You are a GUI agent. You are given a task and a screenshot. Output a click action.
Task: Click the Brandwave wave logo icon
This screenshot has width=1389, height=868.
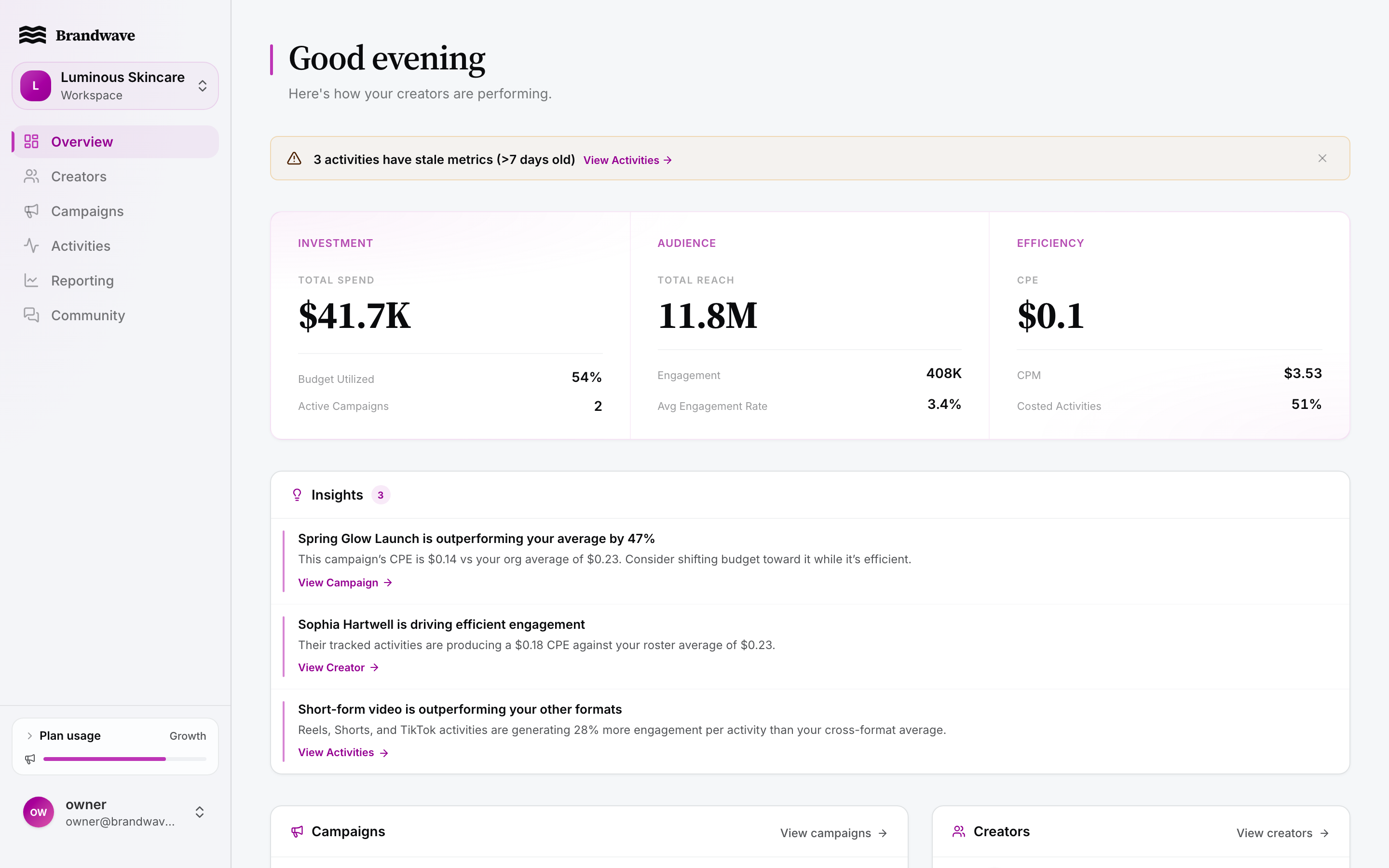[x=32, y=35]
